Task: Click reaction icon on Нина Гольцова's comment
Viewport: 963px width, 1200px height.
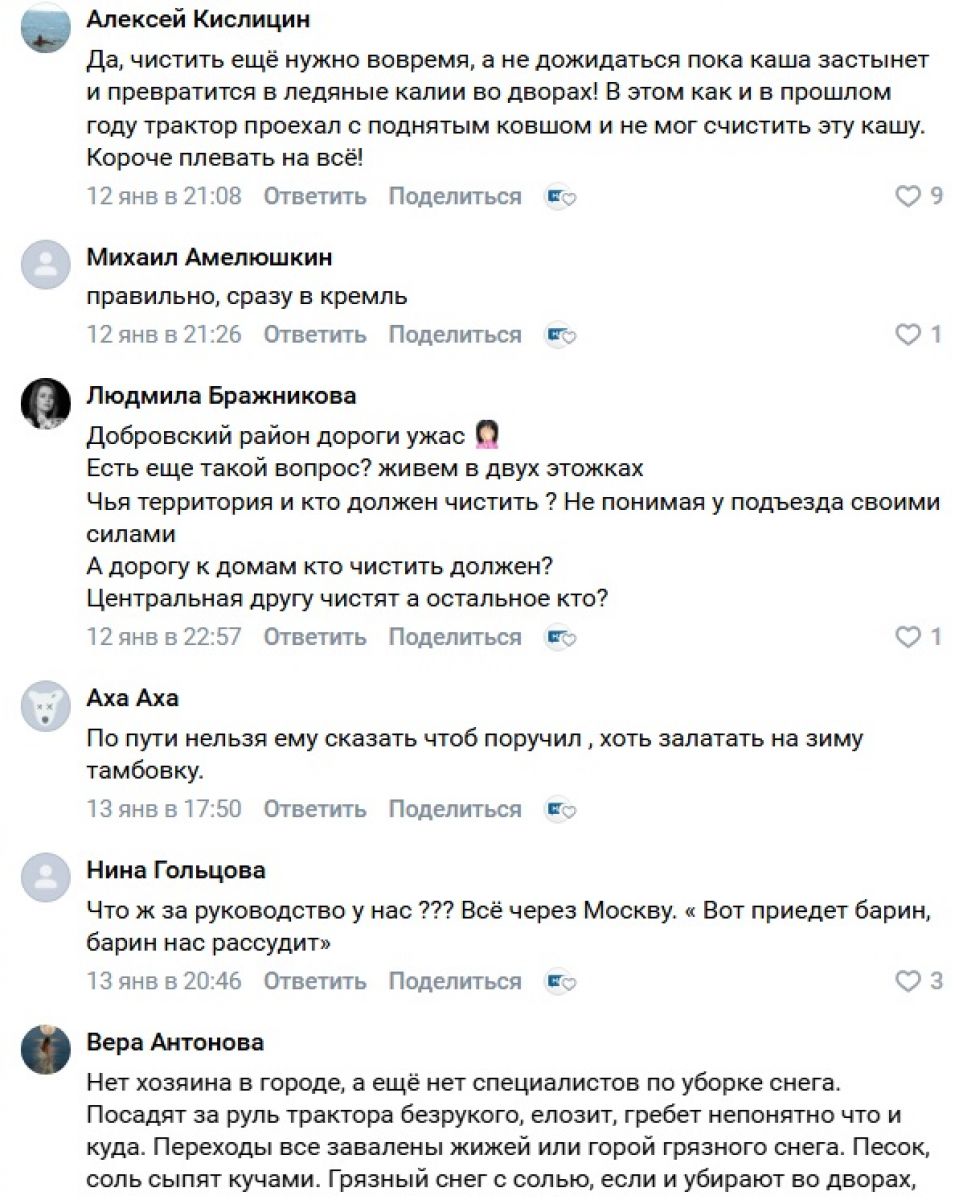Action: (x=560, y=982)
